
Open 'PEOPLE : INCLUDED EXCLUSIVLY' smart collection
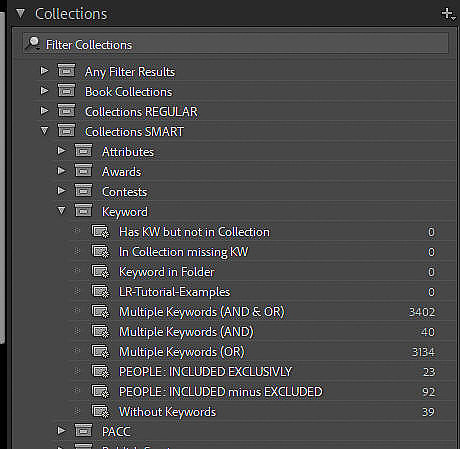(x=205, y=372)
